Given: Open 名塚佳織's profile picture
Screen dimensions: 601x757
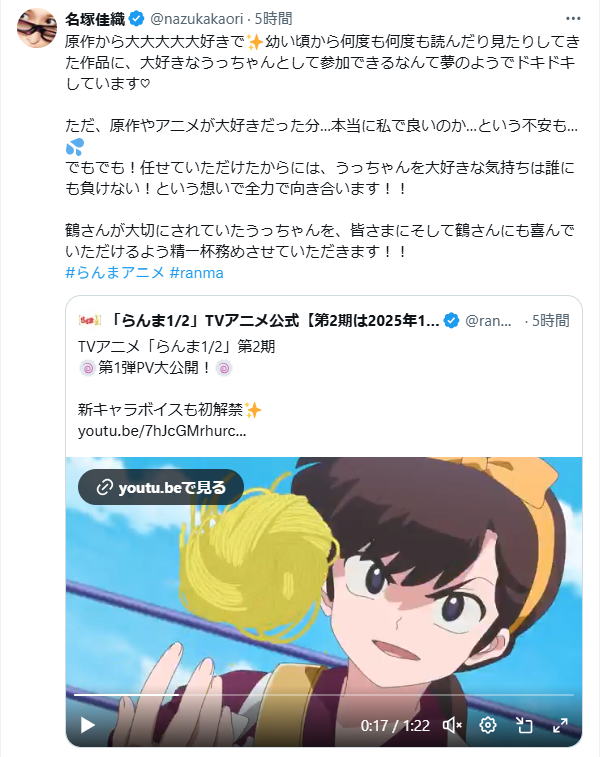Looking at the screenshot, I should 37,28.
